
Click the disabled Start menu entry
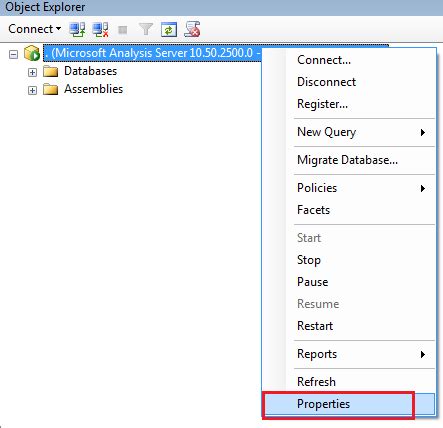click(x=349, y=238)
